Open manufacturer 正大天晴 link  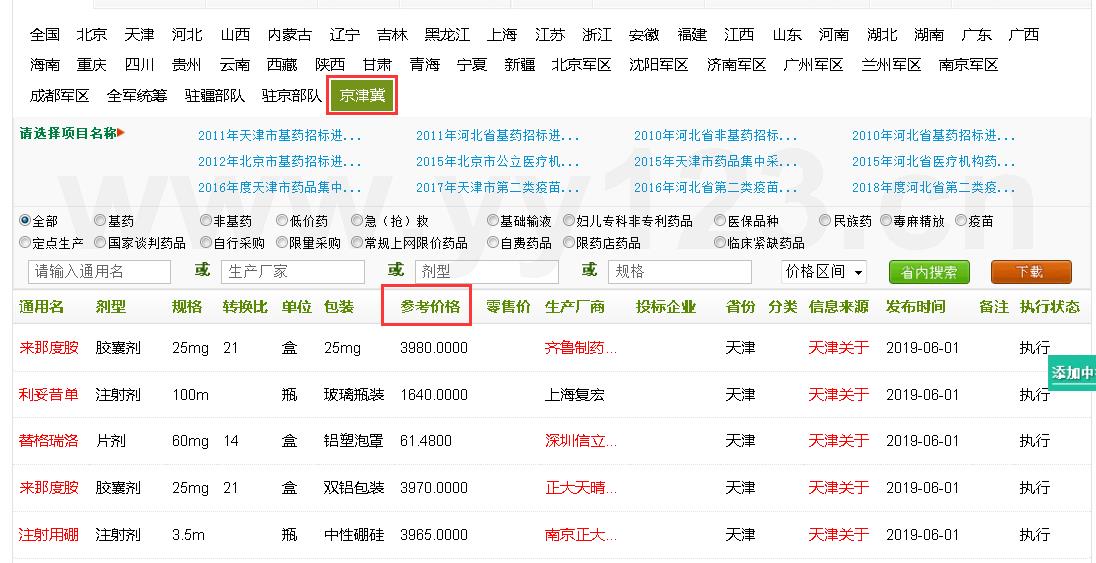(581, 487)
